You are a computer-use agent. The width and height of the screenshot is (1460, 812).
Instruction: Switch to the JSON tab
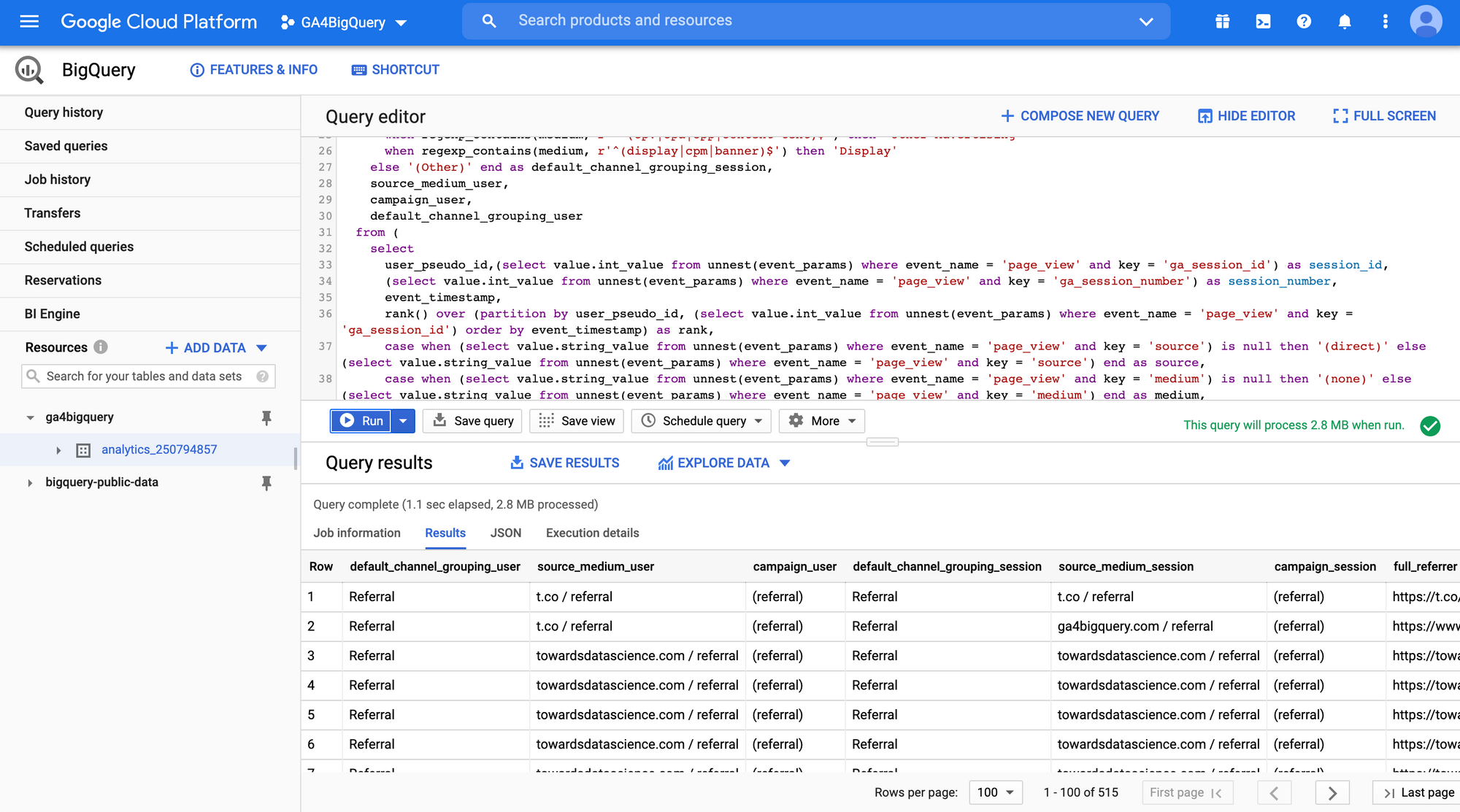(x=505, y=533)
